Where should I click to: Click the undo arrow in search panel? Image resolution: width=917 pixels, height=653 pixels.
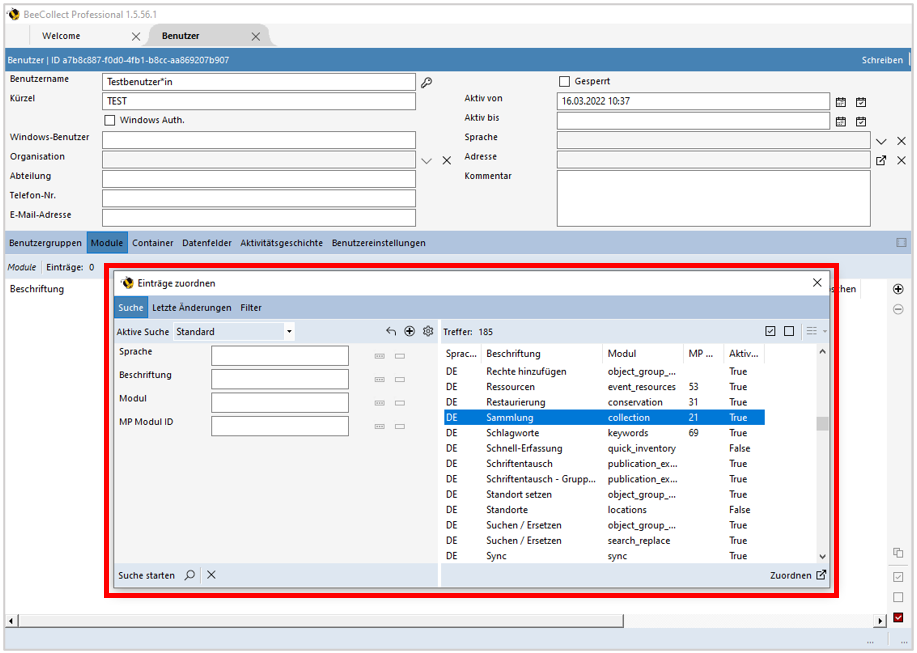tap(391, 331)
